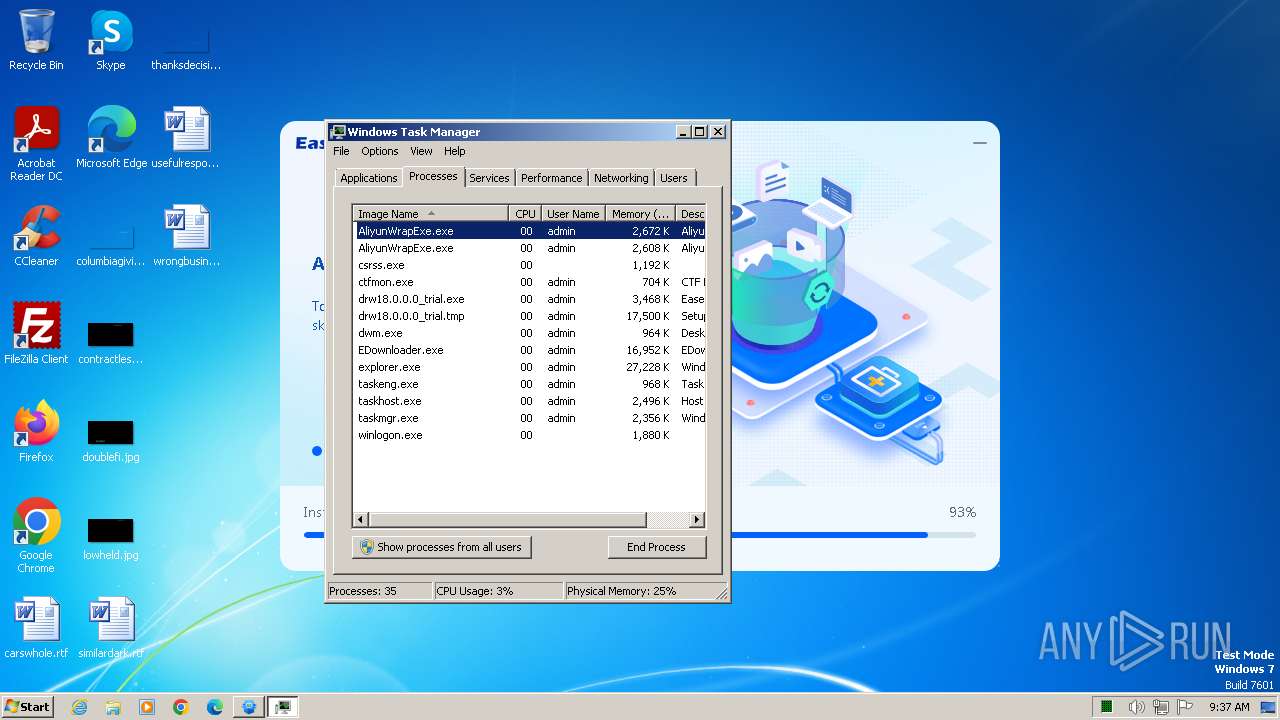Image resolution: width=1280 pixels, height=720 pixels.
Task: Open the File menu in Task Manager
Action: coord(341,151)
